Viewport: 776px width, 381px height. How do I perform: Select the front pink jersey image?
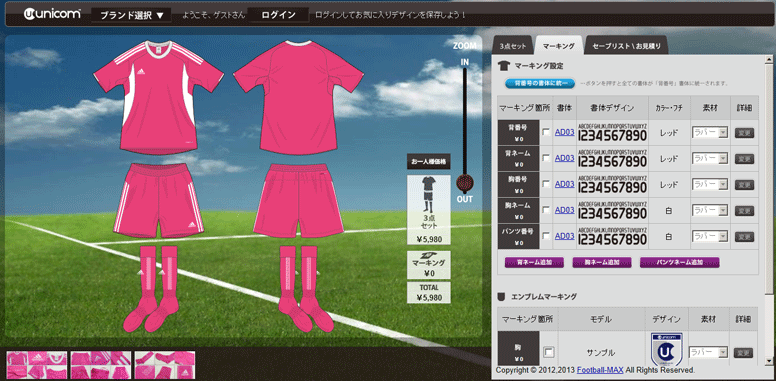[158, 97]
